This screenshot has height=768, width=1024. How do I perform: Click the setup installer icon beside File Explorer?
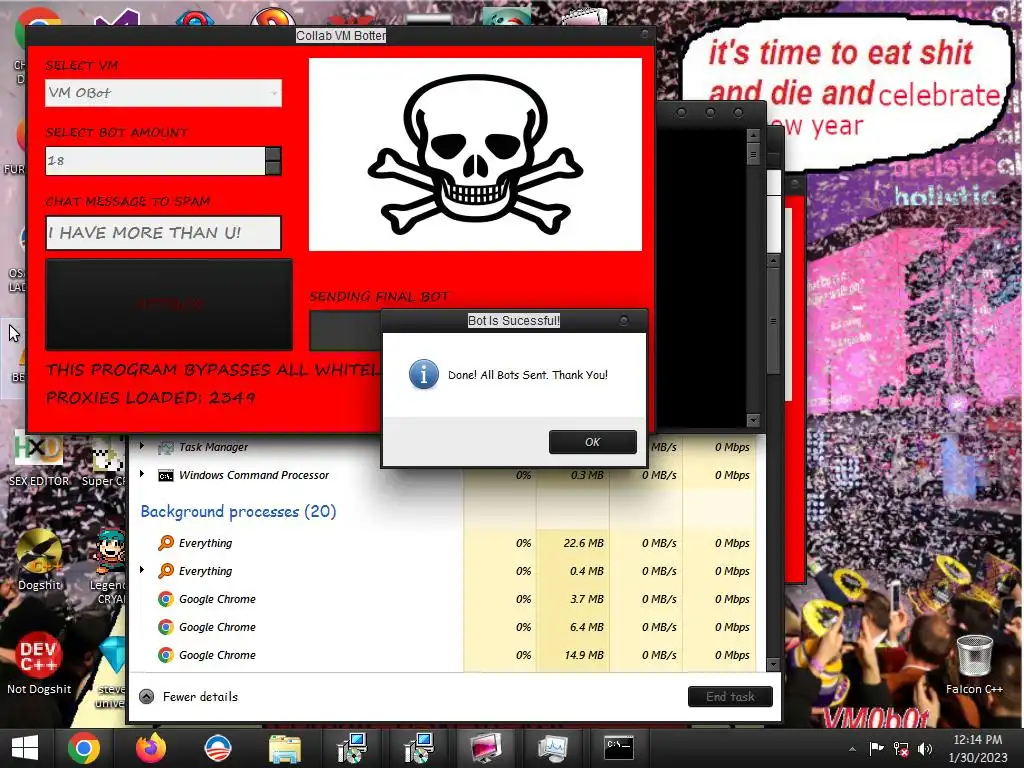click(x=352, y=748)
